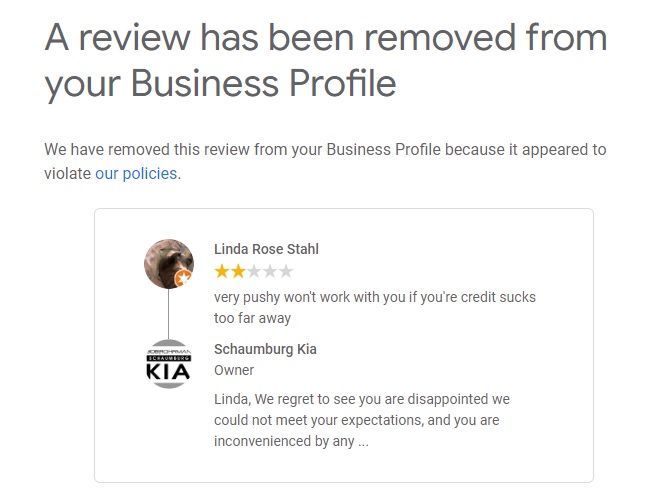The width and height of the screenshot is (672, 503).
Task: Click the "too far away" review line
Action: pyautogui.click(x=253, y=318)
